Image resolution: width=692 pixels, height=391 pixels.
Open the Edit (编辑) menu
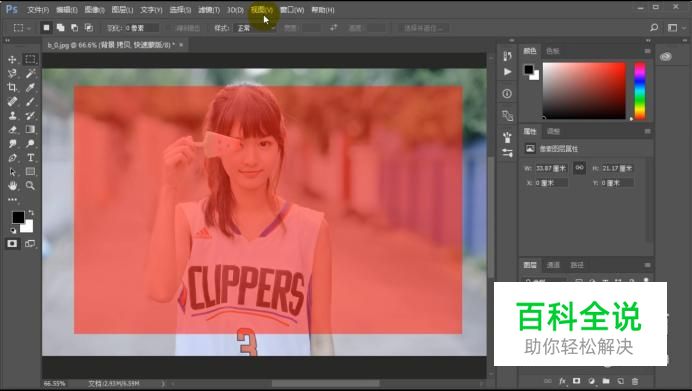[67, 10]
